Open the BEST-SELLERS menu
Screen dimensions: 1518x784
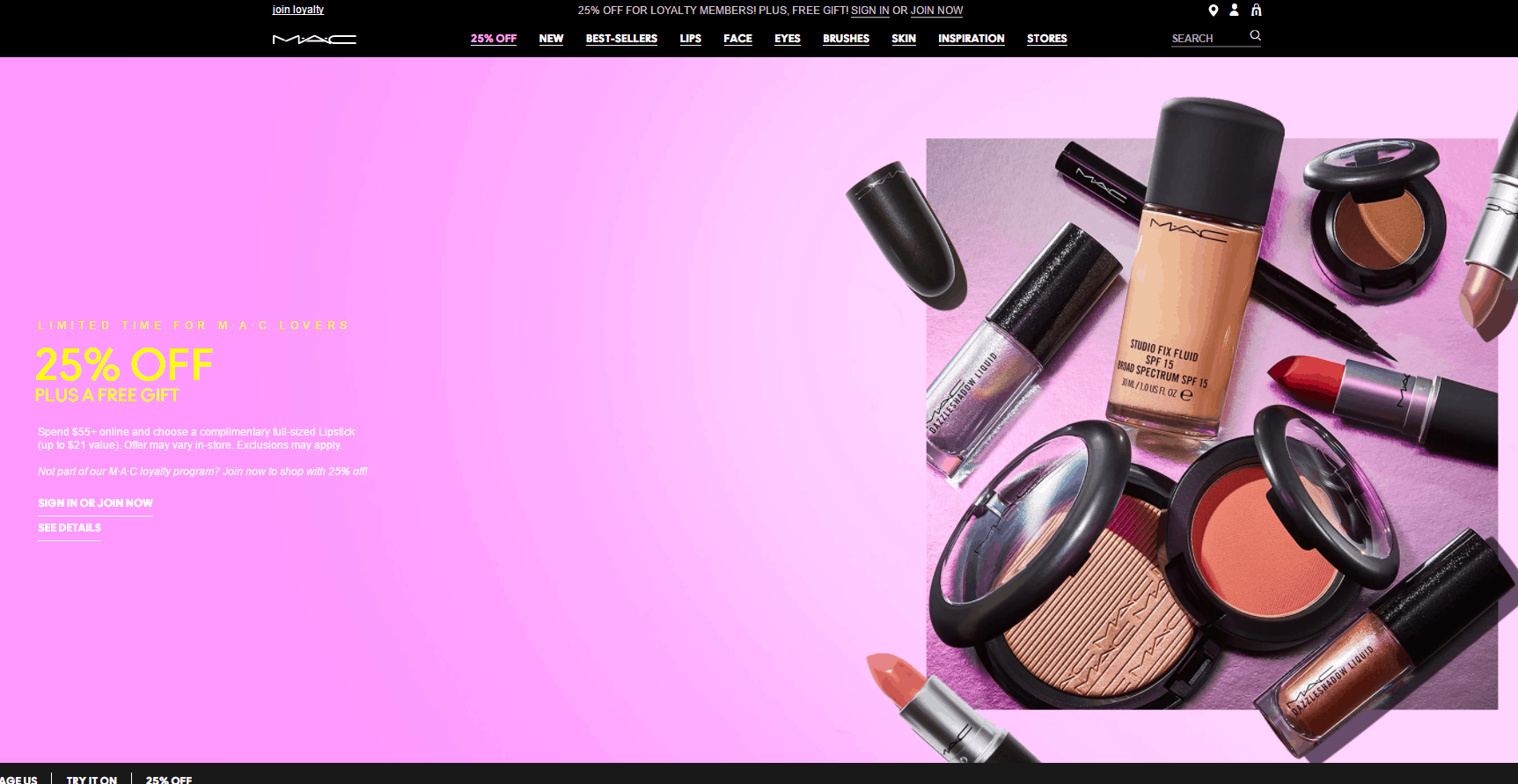point(621,39)
